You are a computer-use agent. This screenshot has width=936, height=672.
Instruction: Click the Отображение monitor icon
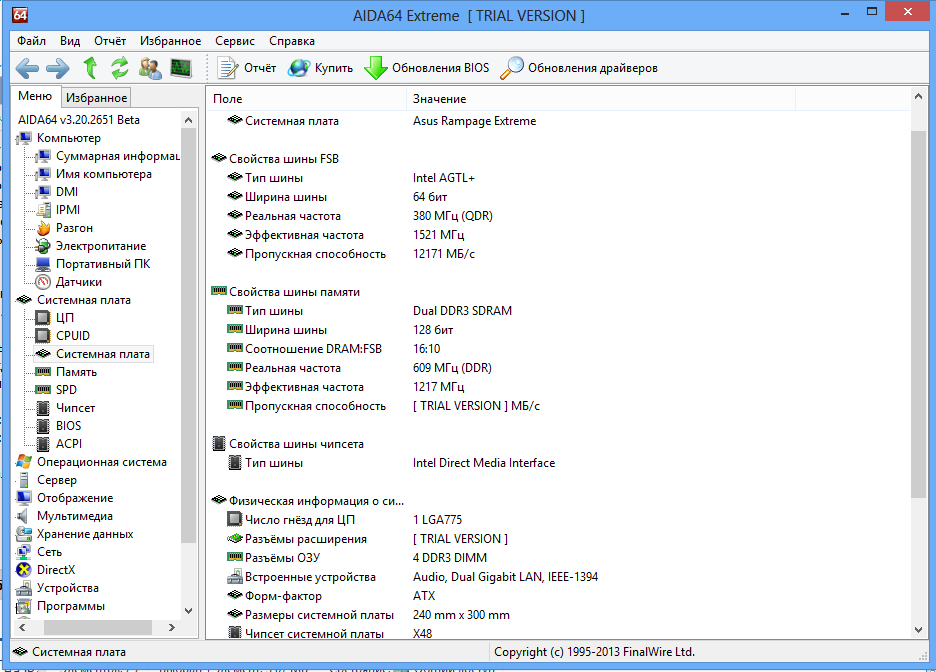point(24,498)
